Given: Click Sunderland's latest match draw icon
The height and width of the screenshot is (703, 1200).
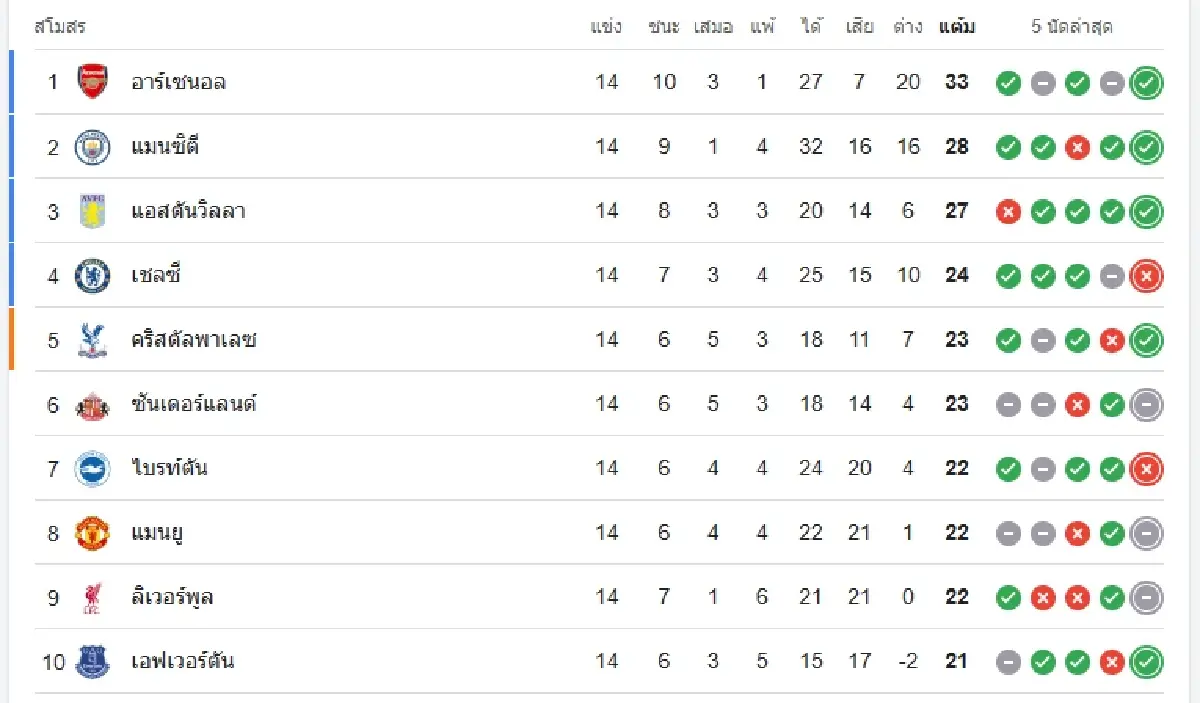Looking at the screenshot, I should (x=1146, y=405).
